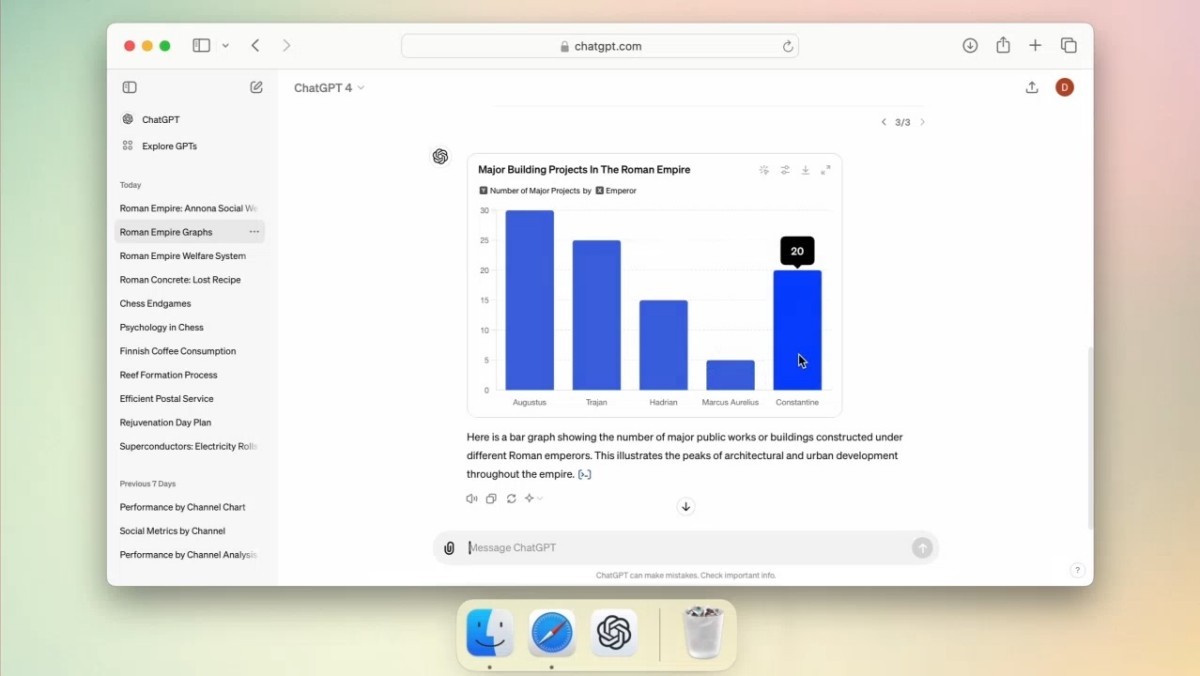
Task: Open the model switcher chevron below response
Action: 541,498
